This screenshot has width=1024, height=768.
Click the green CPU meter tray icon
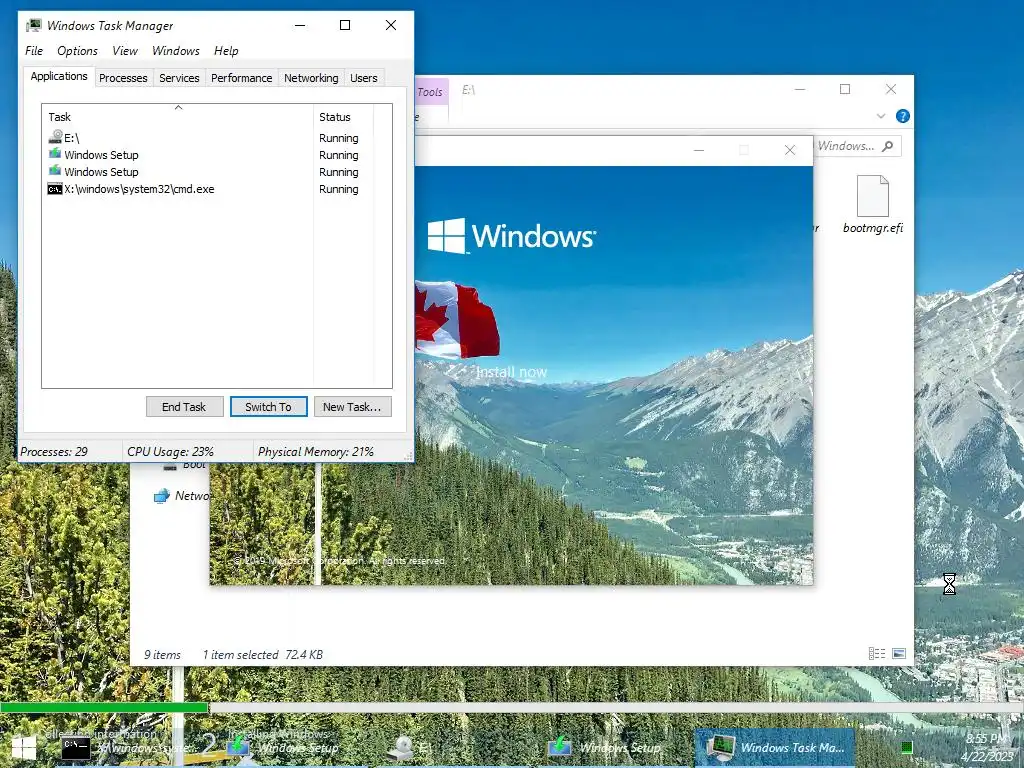906,748
